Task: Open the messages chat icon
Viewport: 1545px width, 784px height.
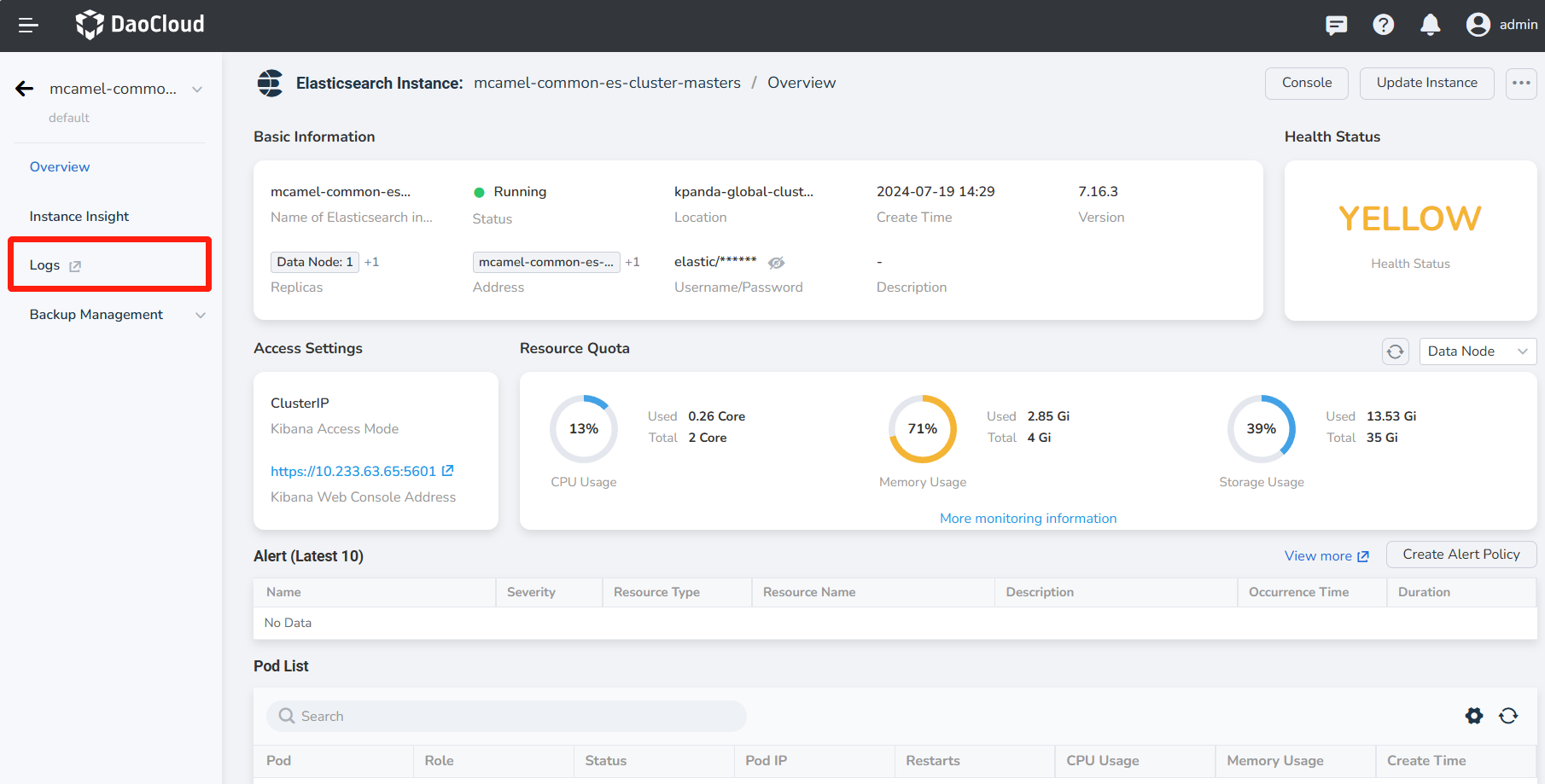Action: tap(1336, 26)
